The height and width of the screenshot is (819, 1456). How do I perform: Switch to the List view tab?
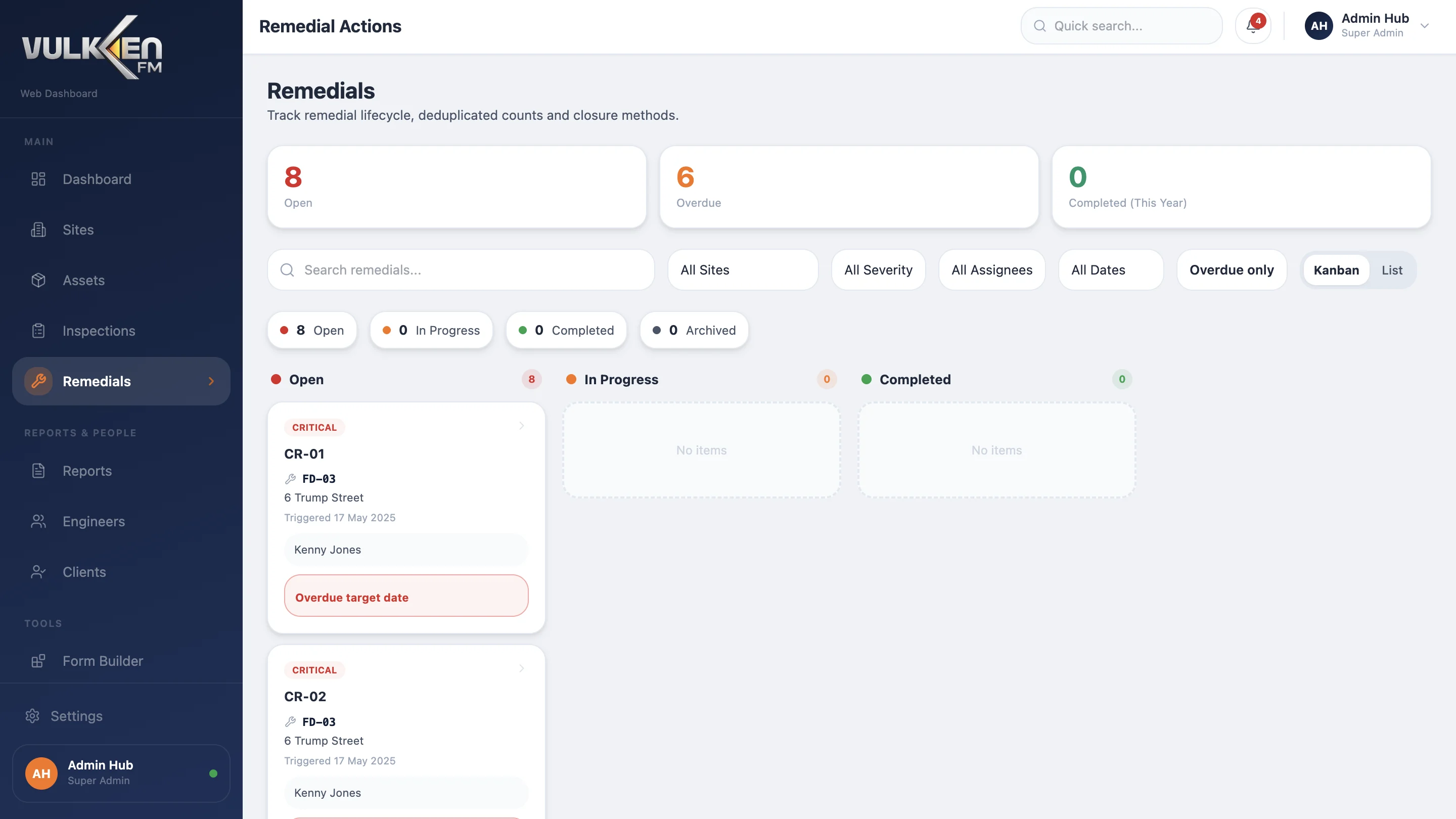pyautogui.click(x=1392, y=269)
